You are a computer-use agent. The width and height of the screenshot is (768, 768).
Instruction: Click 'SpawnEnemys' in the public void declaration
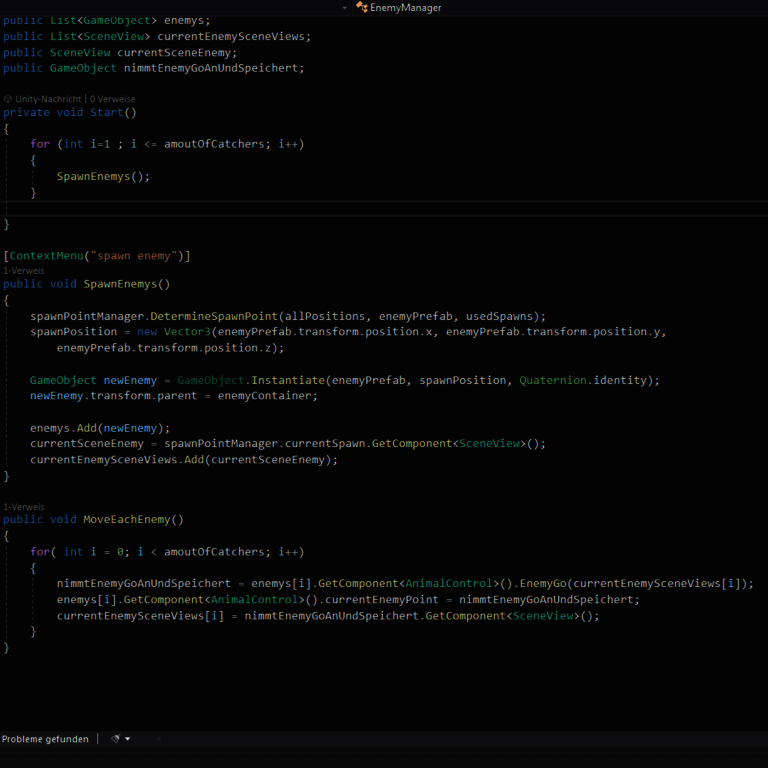(x=120, y=284)
